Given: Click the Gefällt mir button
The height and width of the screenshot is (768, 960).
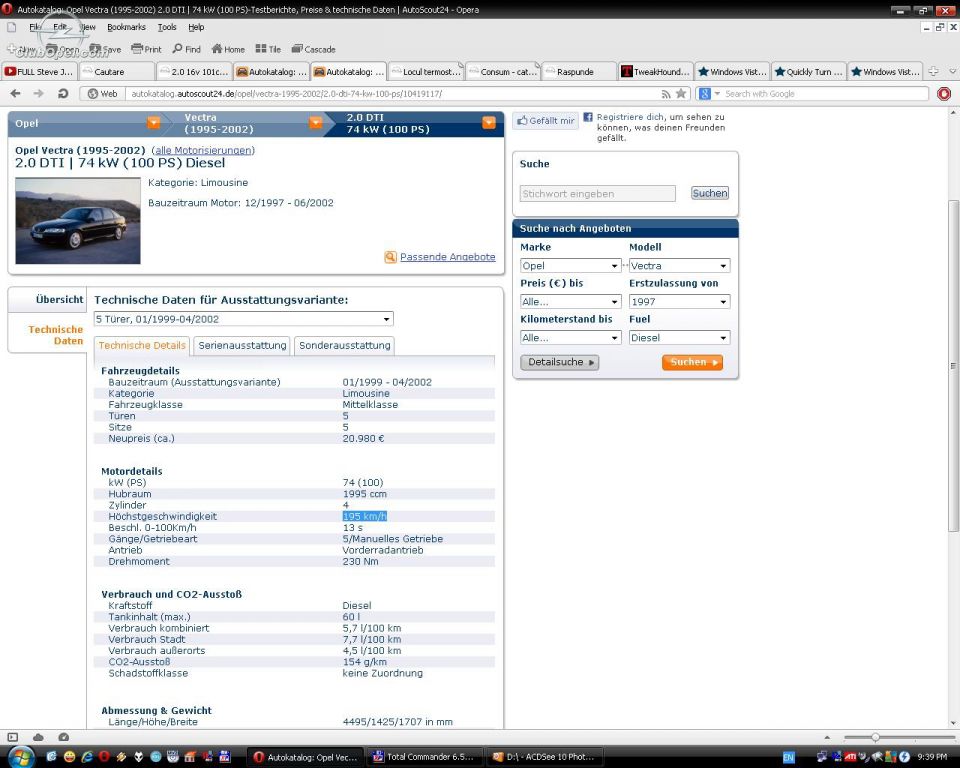Looking at the screenshot, I should point(546,121).
